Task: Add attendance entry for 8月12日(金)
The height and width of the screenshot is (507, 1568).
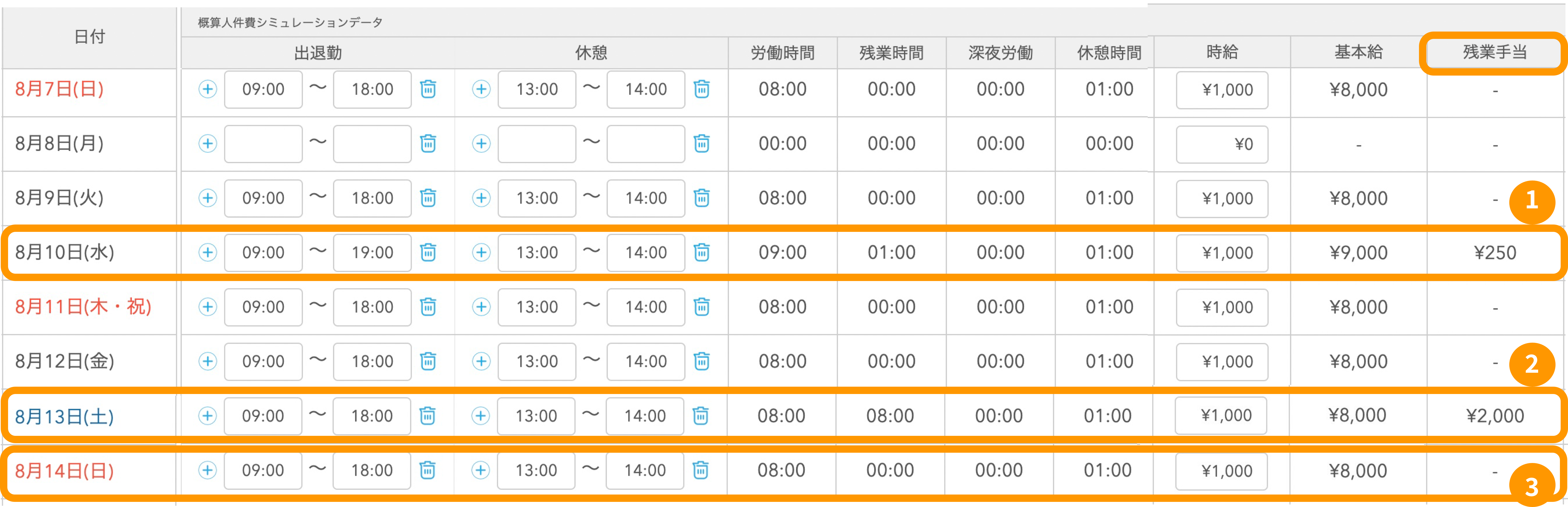Action: pyautogui.click(x=208, y=361)
